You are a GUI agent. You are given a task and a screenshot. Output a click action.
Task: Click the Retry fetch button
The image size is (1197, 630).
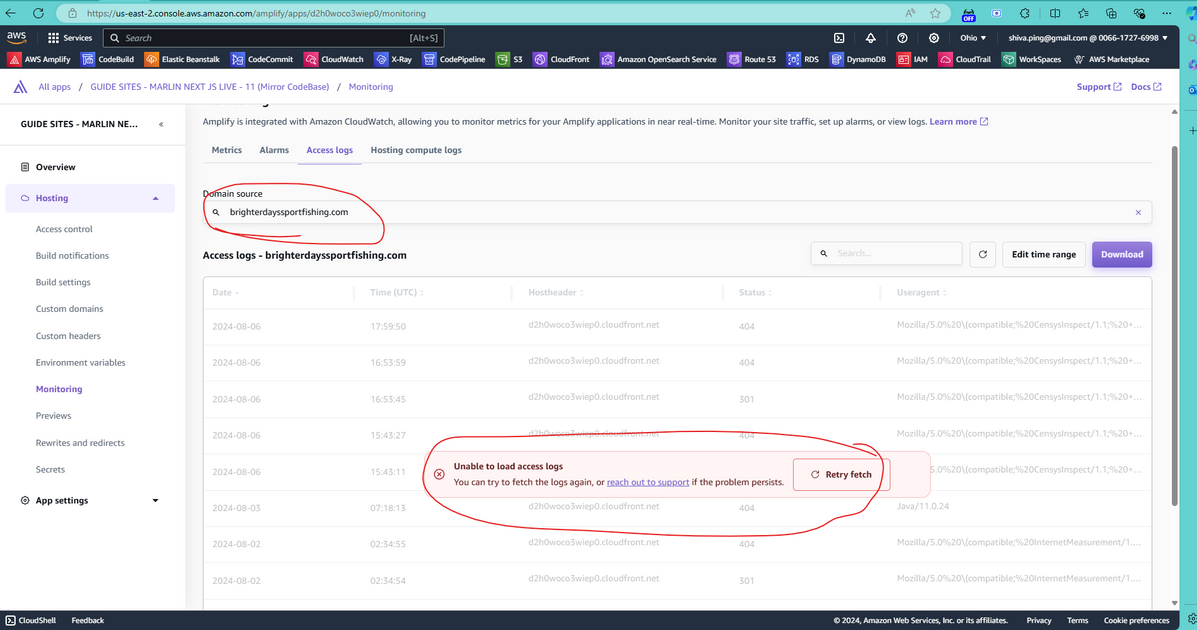coord(841,475)
